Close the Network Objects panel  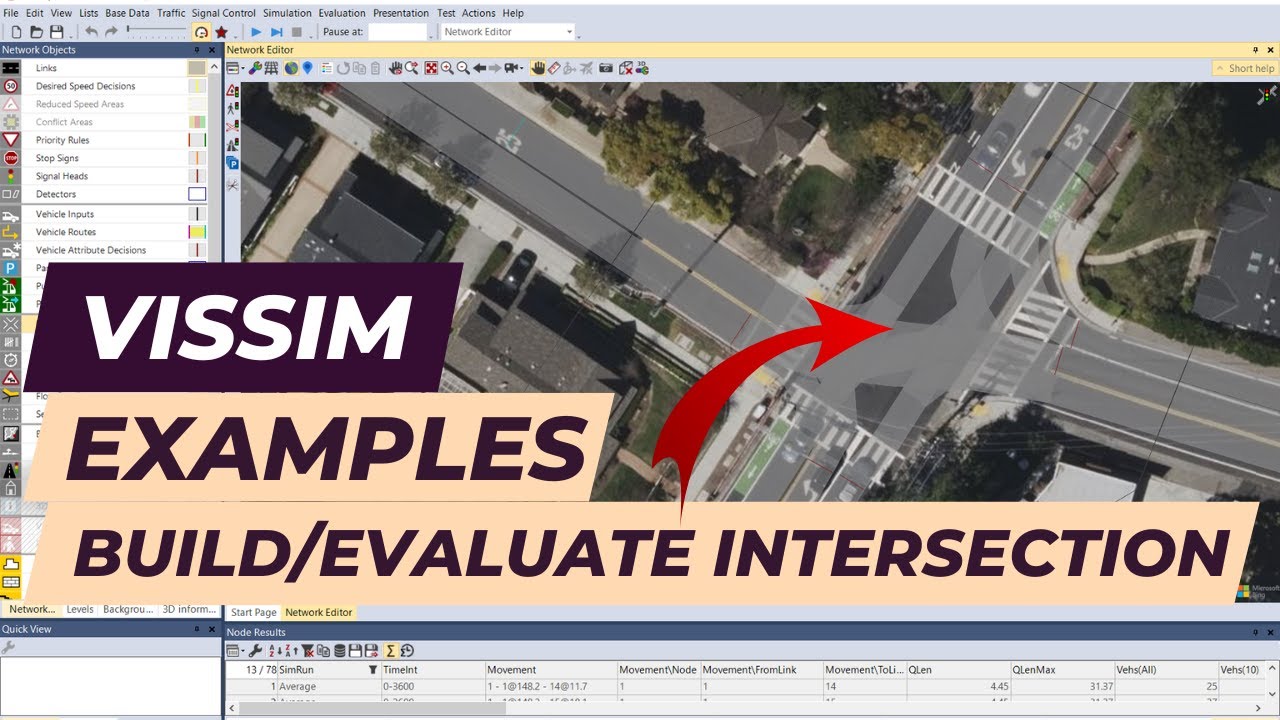click(x=211, y=50)
